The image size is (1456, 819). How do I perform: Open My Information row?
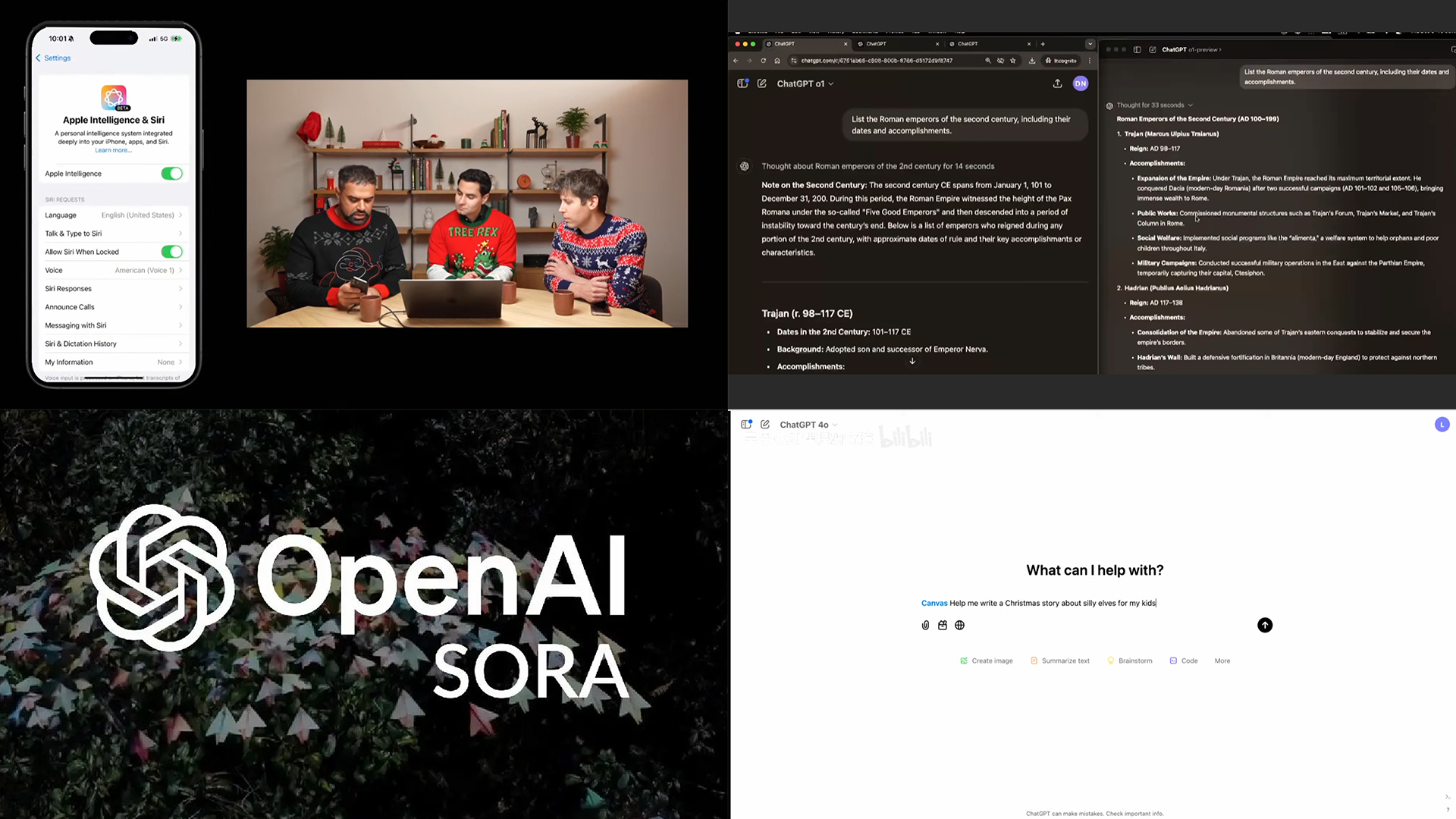(x=114, y=362)
